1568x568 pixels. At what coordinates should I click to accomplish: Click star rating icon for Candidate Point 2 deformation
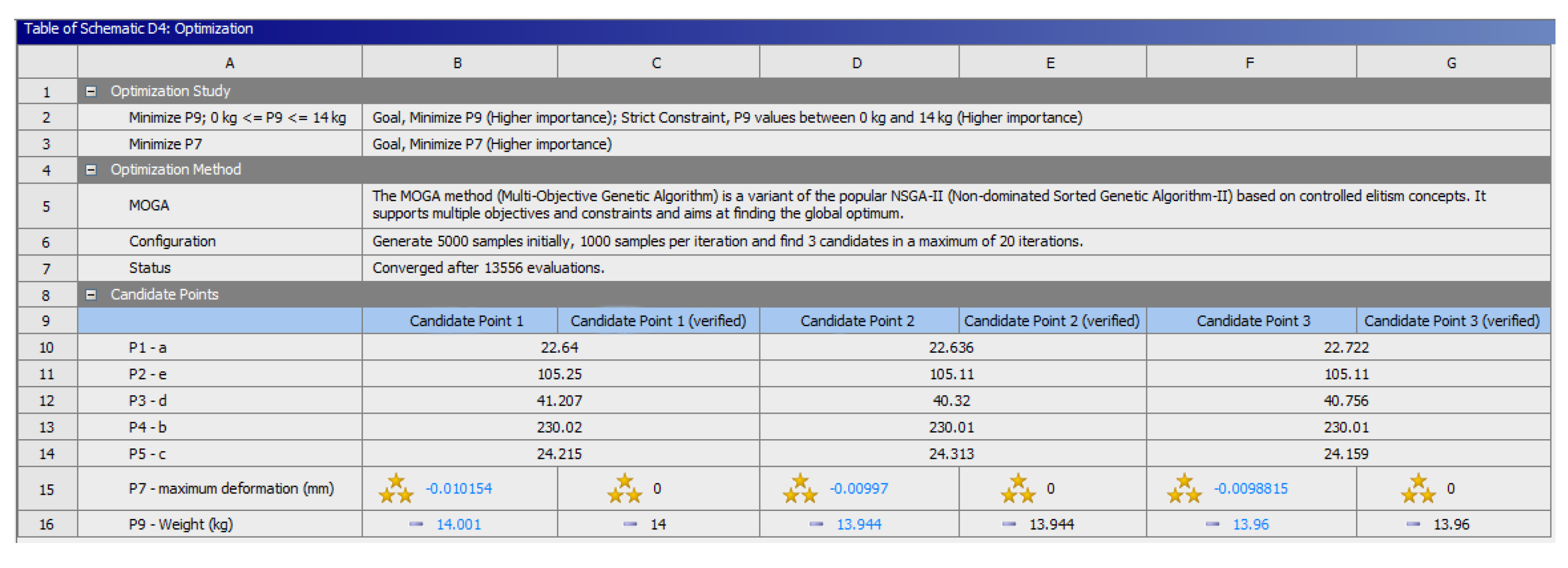point(800,488)
